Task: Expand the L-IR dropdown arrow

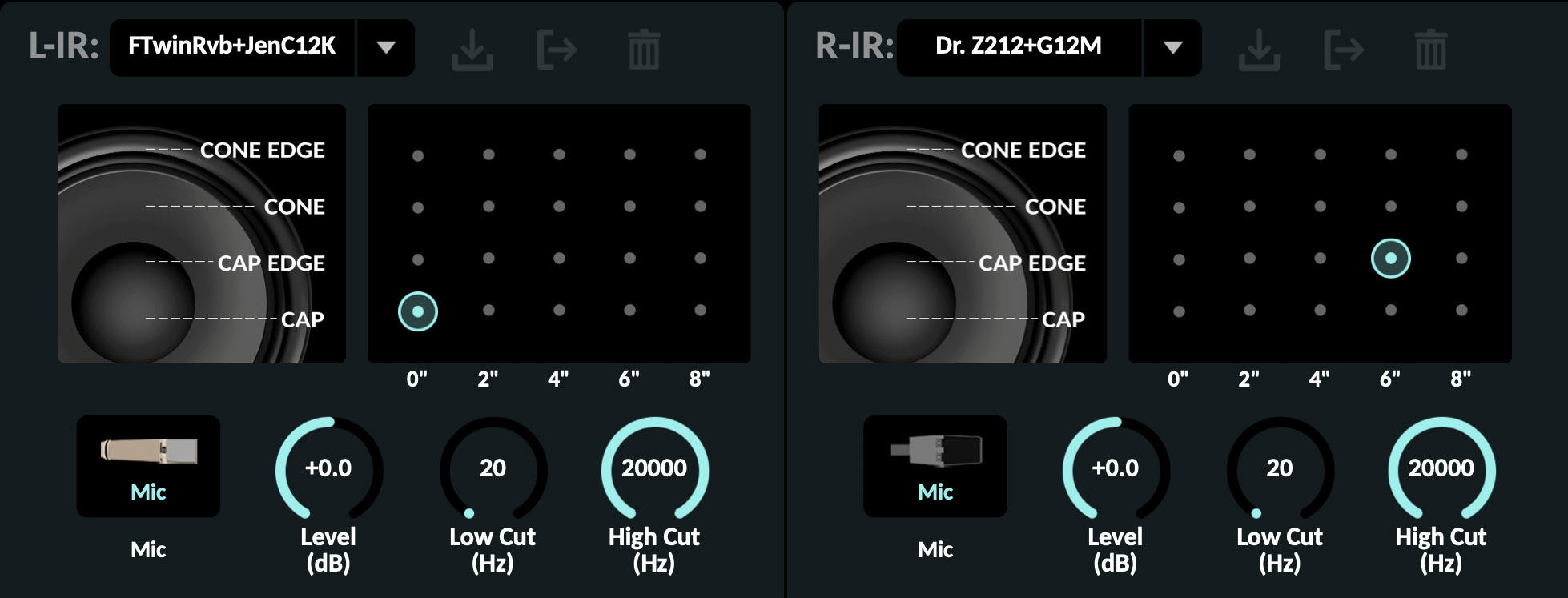Action: [x=386, y=48]
